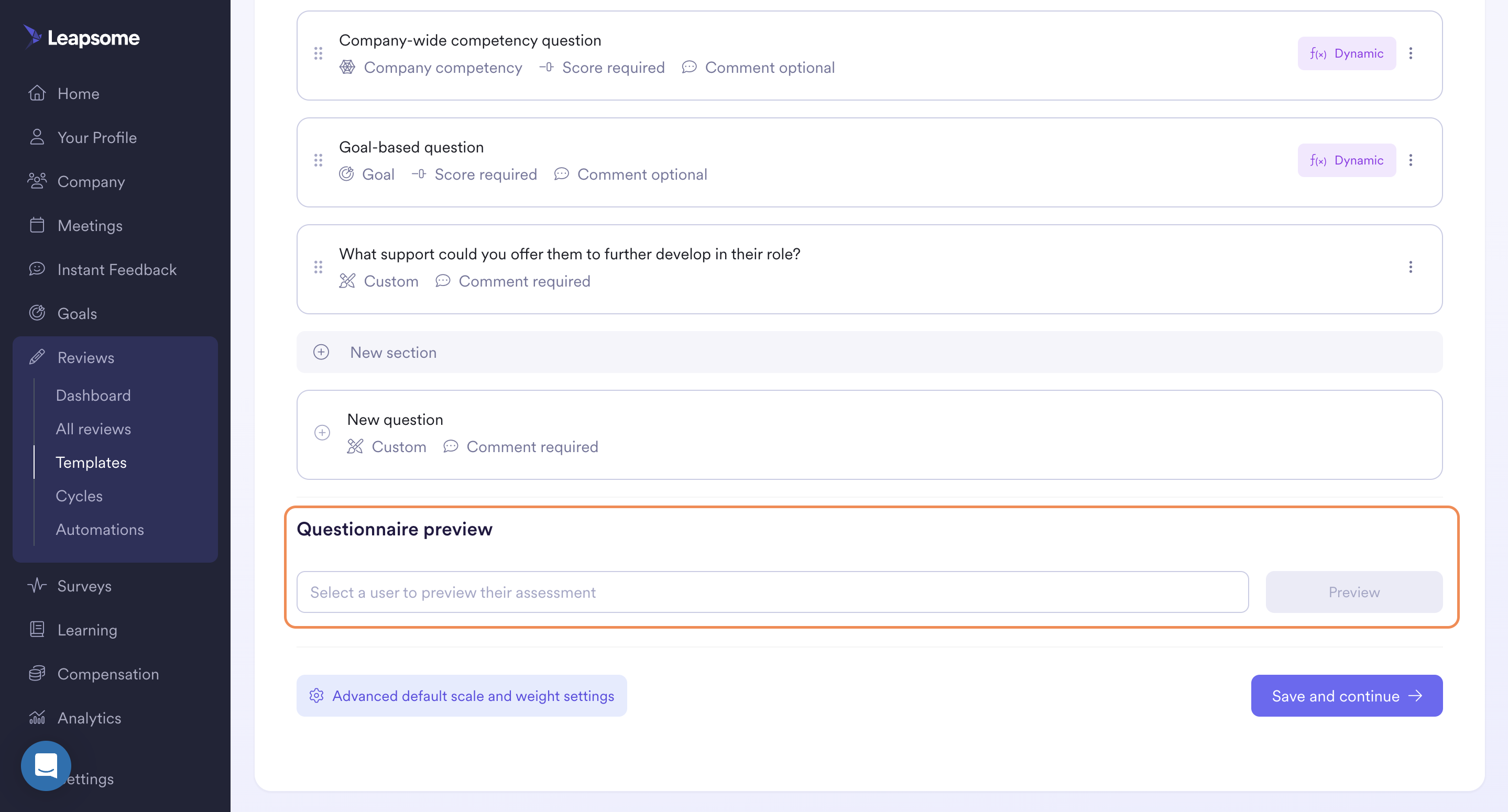The height and width of the screenshot is (812, 1508).
Task: Click the Dynamic badge on Company-wide competency question
Action: [x=1347, y=53]
